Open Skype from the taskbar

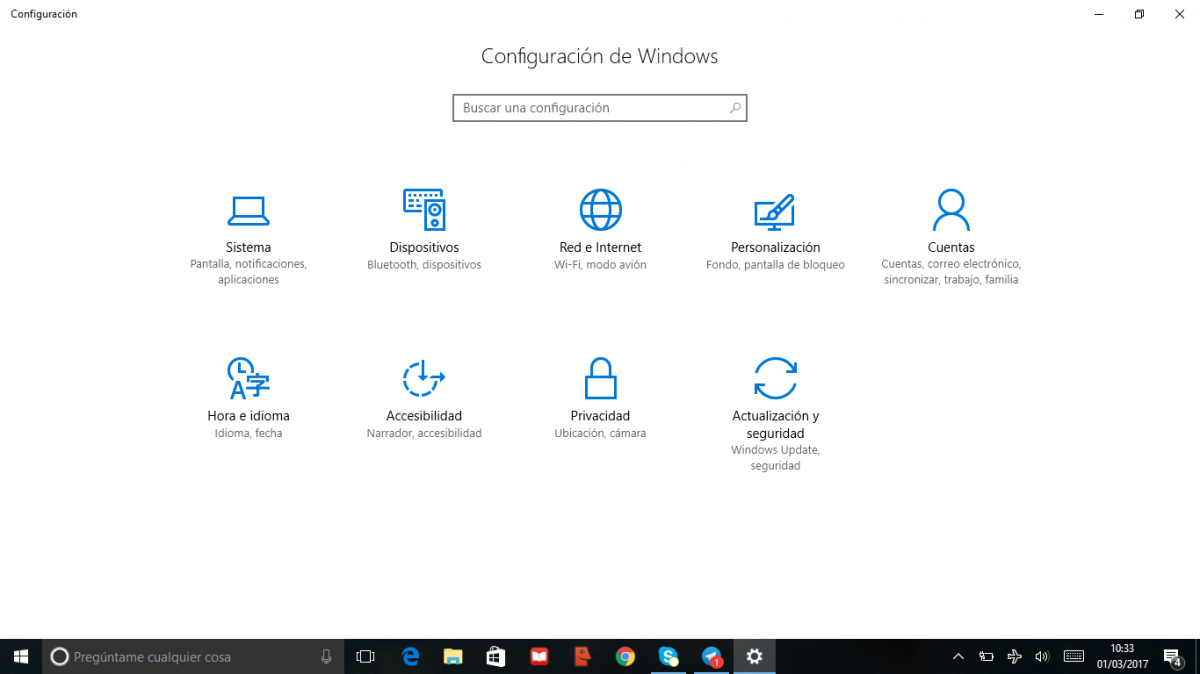[668, 657]
